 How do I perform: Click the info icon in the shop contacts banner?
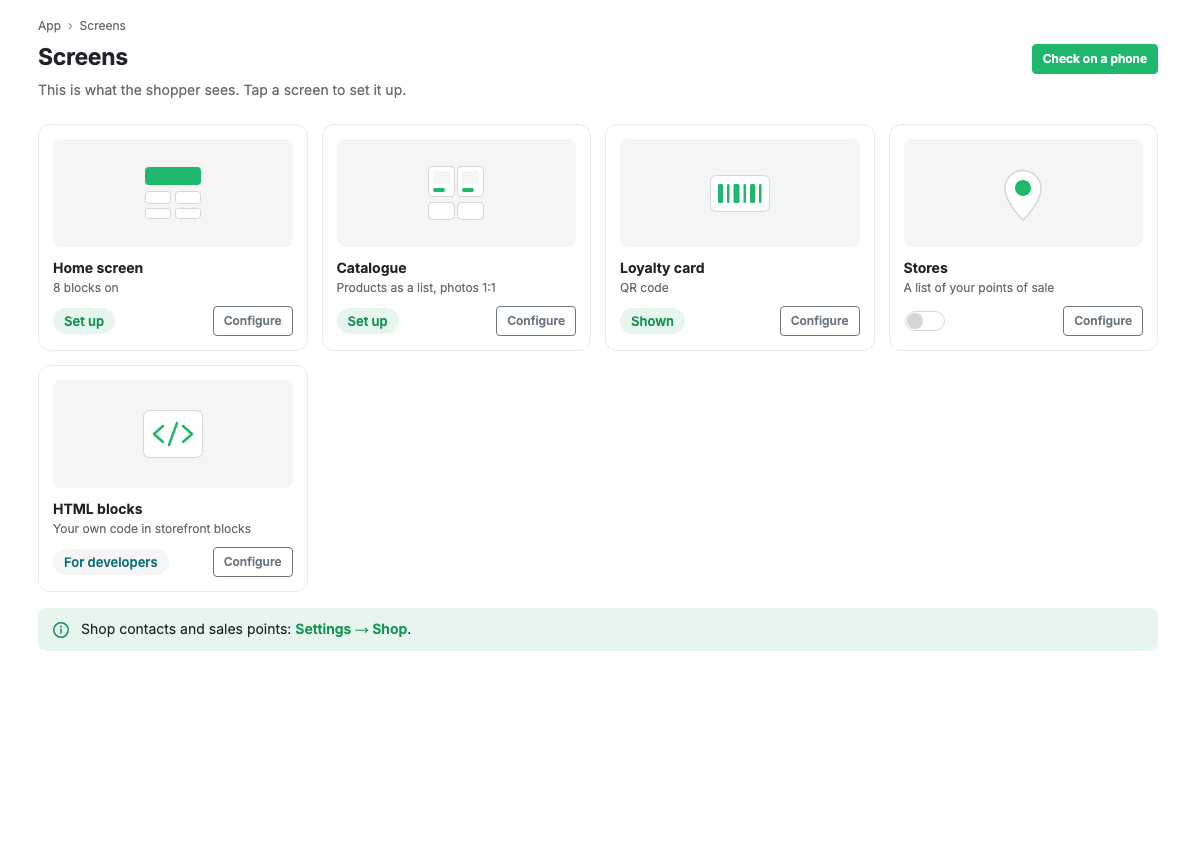coord(61,630)
